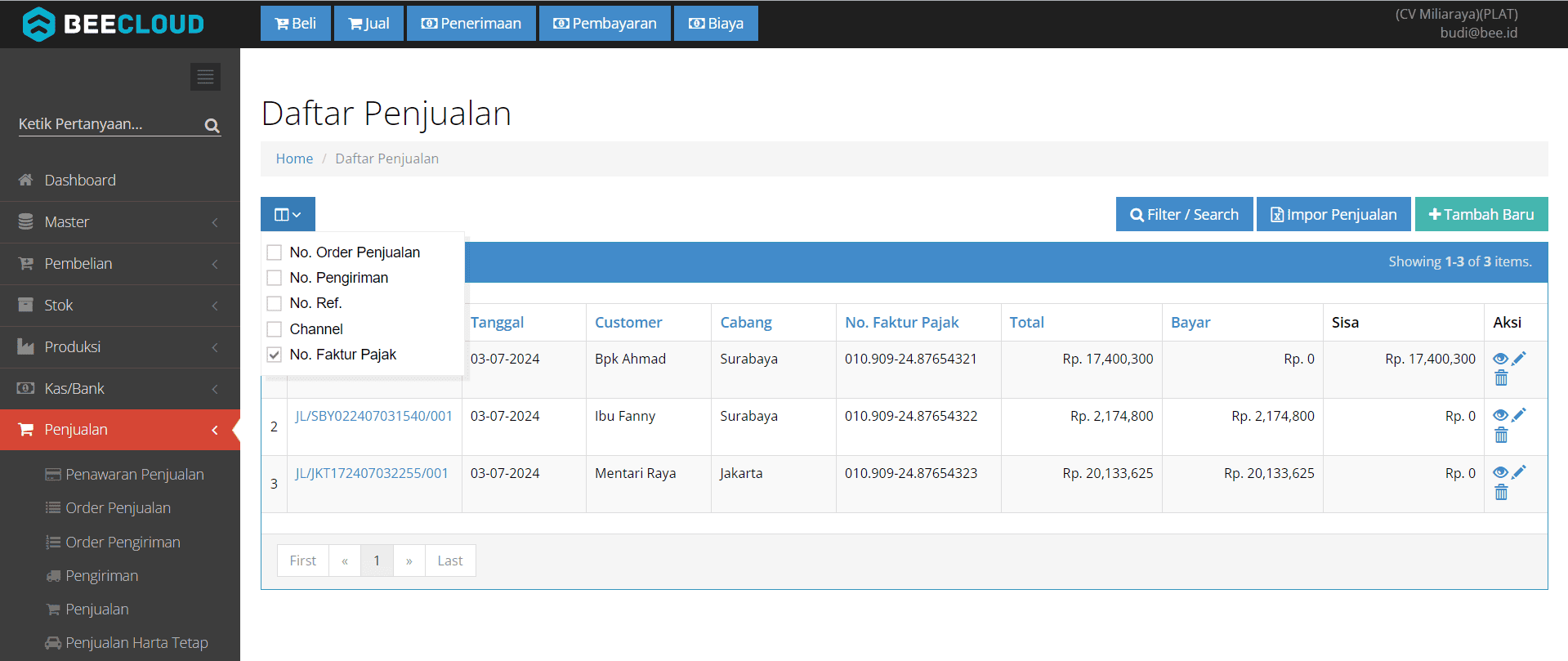Click Tambah Baru to add sale

click(x=1481, y=214)
